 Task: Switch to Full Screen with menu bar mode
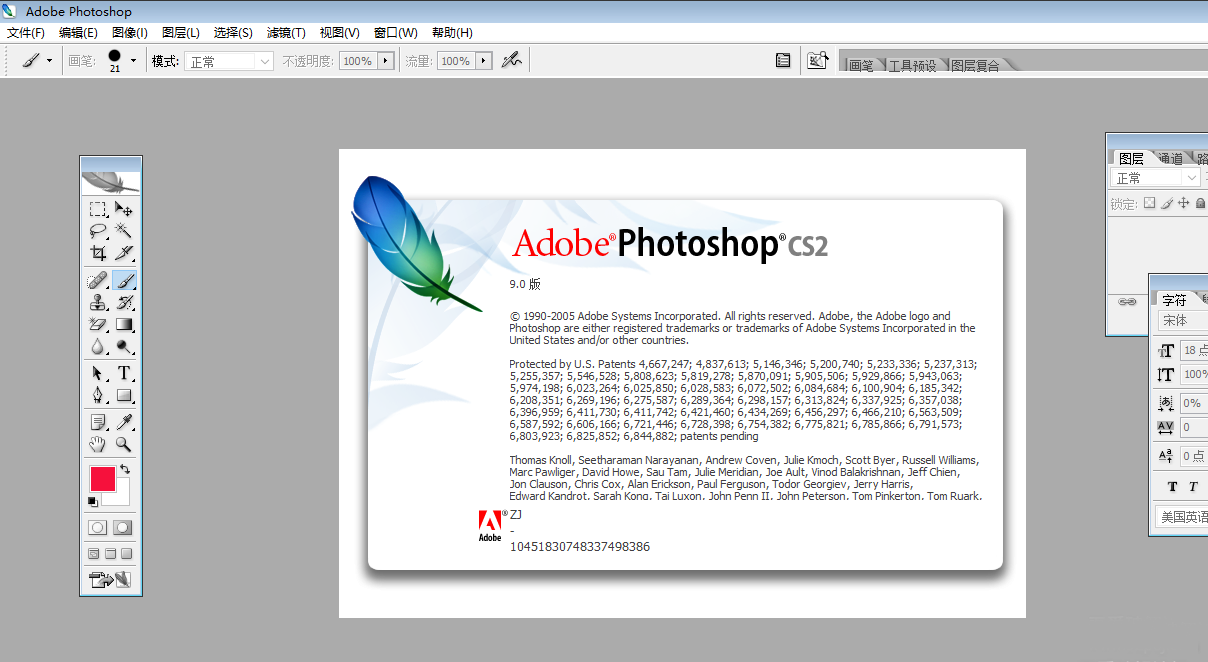point(111,554)
